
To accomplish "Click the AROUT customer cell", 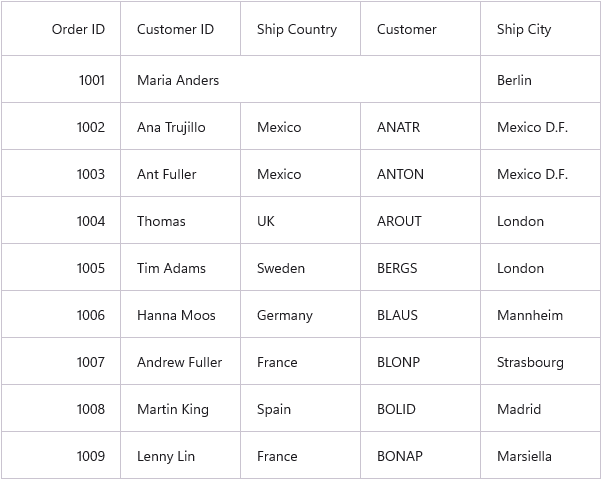I will tap(420, 220).
